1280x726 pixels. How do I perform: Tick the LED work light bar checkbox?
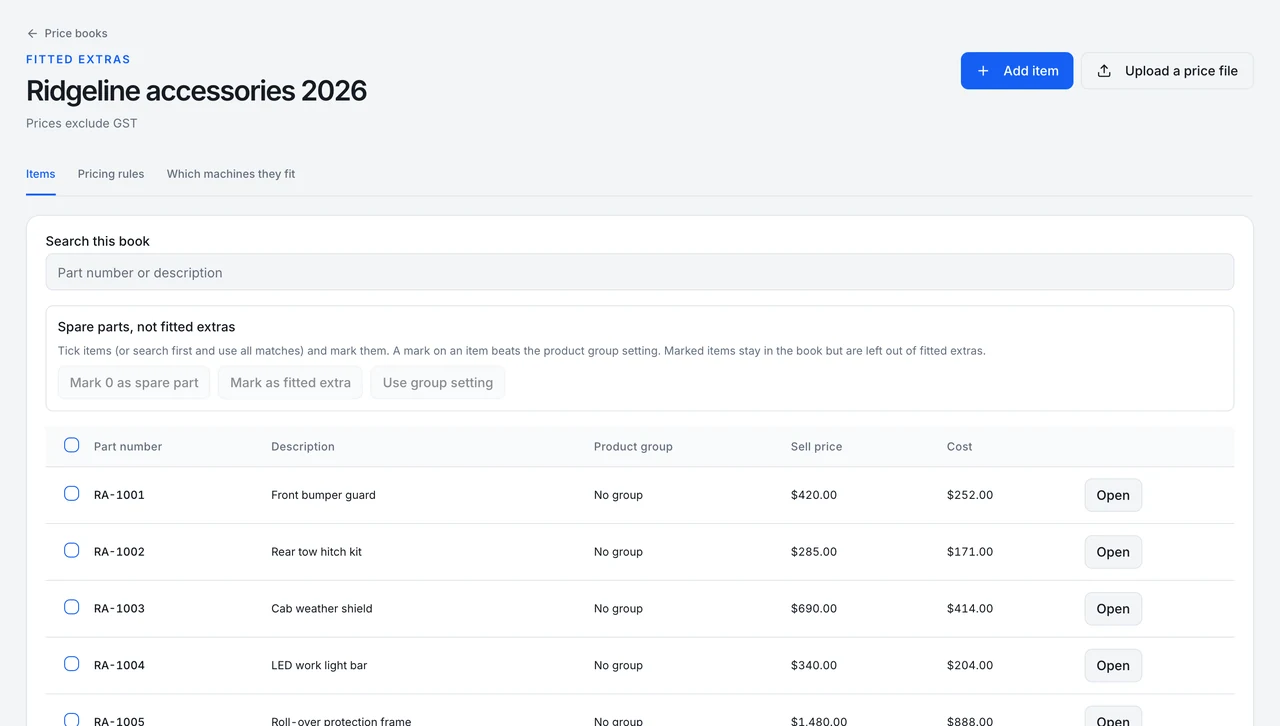point(72,664)
